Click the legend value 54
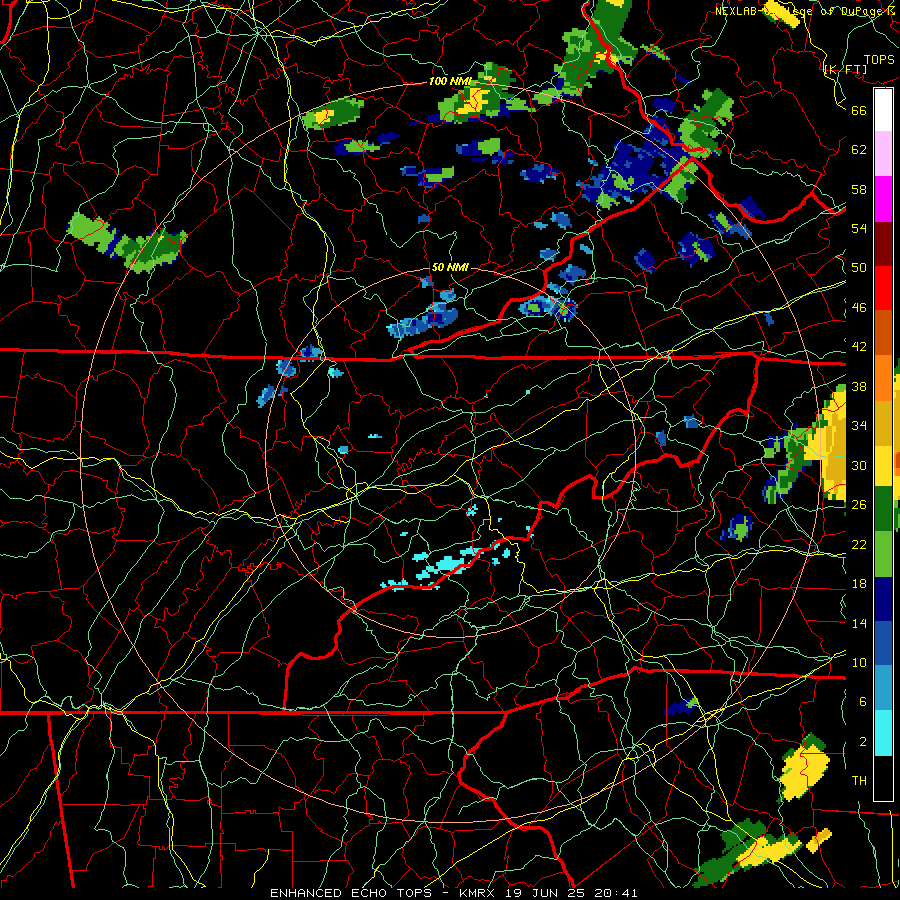The width and height of the screenshot is (900, 900). (x=859, y=228)
